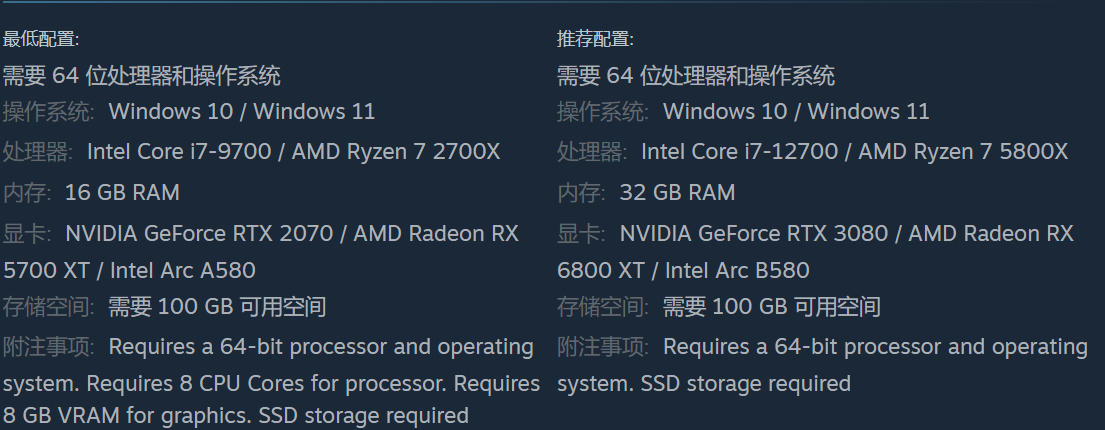Click the 推荐配置 heading
Viewport: 1105px width, 430px height.
pos(595,39)
